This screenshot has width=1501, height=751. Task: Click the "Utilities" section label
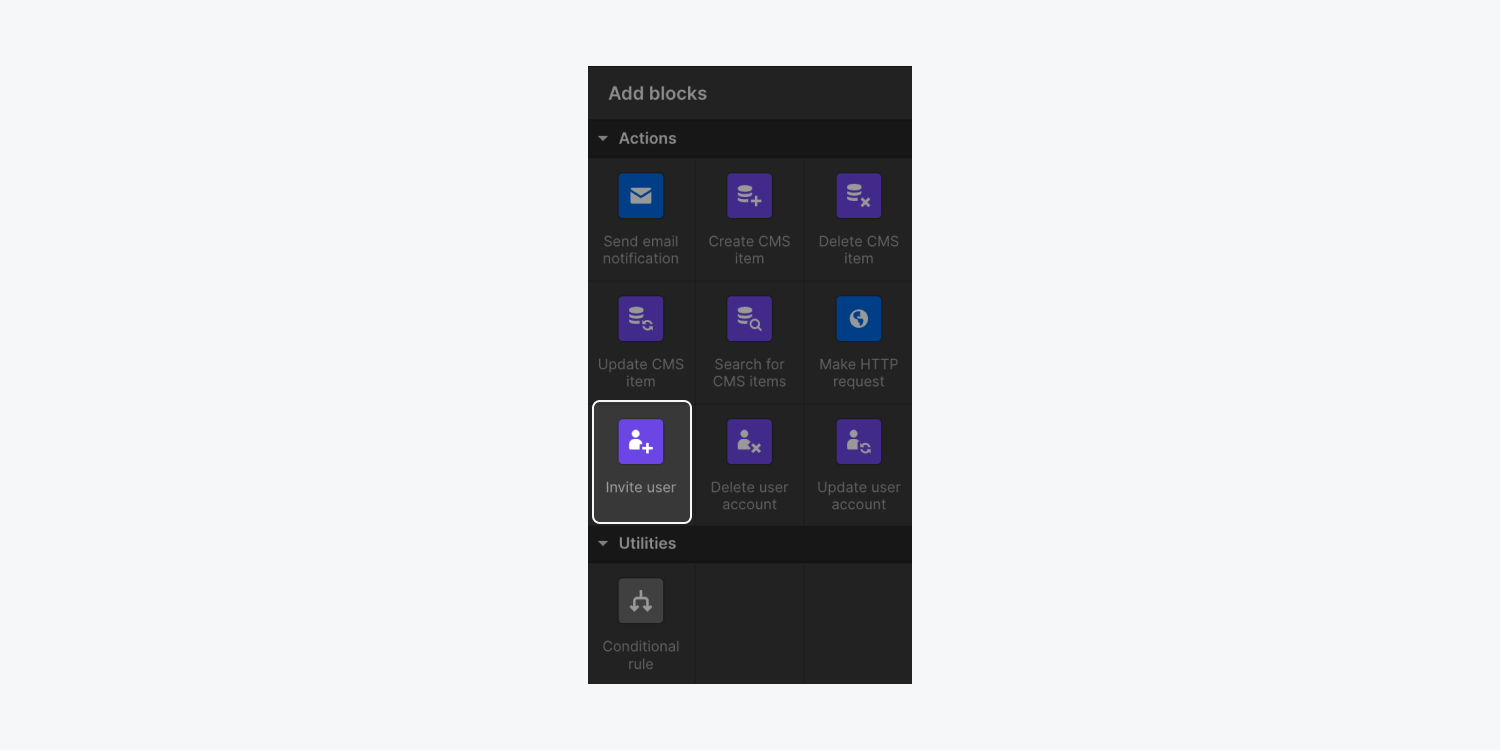(647, 544)
